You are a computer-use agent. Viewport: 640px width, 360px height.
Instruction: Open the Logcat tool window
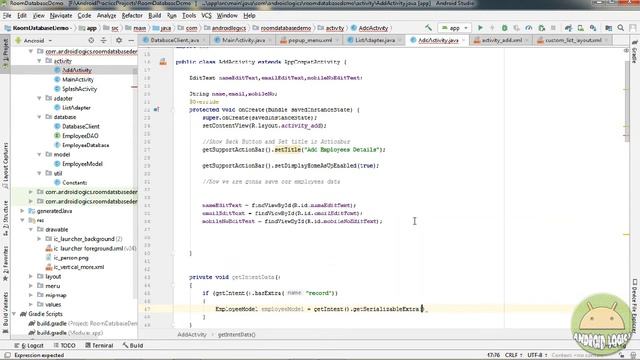coord(29,346)
